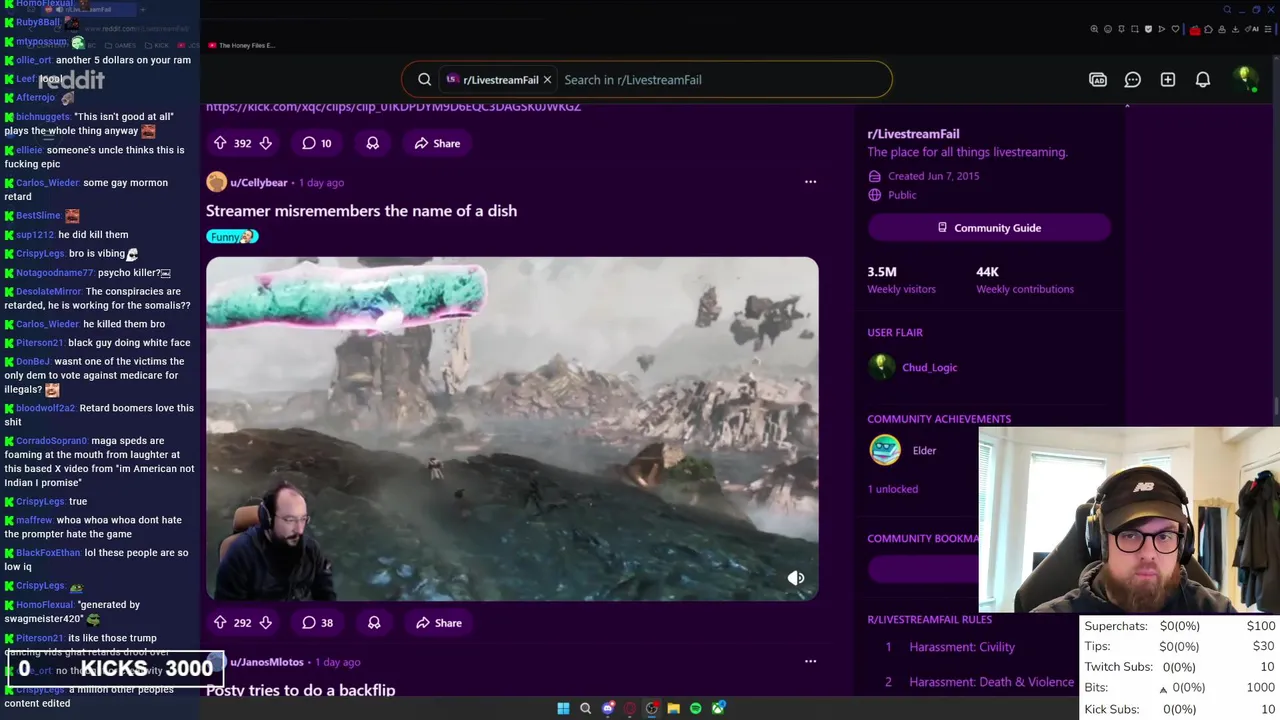This screenshot has width=1280, height=720.
Task: Open the browser easy setup menu
Action: 1269,29
